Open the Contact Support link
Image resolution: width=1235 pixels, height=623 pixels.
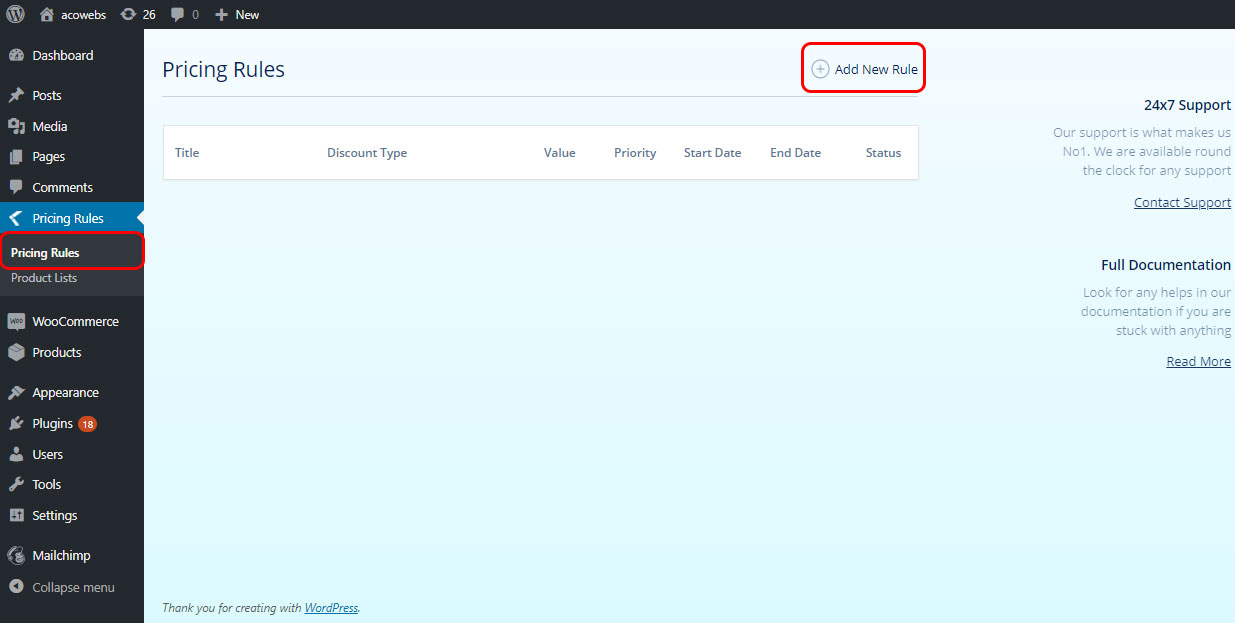pyautogui.click(x=1182, y=202)
